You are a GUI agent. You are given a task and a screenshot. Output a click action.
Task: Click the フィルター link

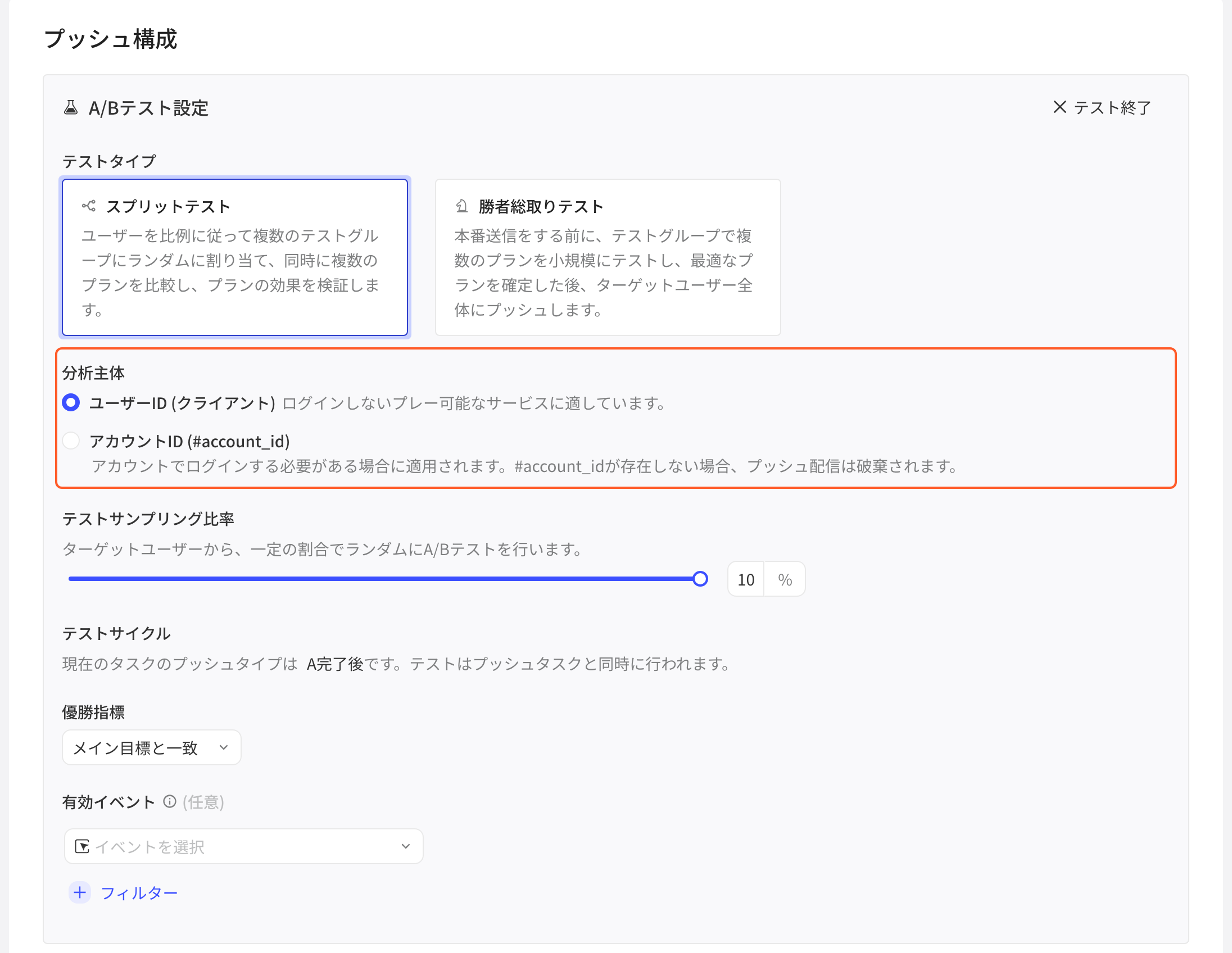pos(139,893)
